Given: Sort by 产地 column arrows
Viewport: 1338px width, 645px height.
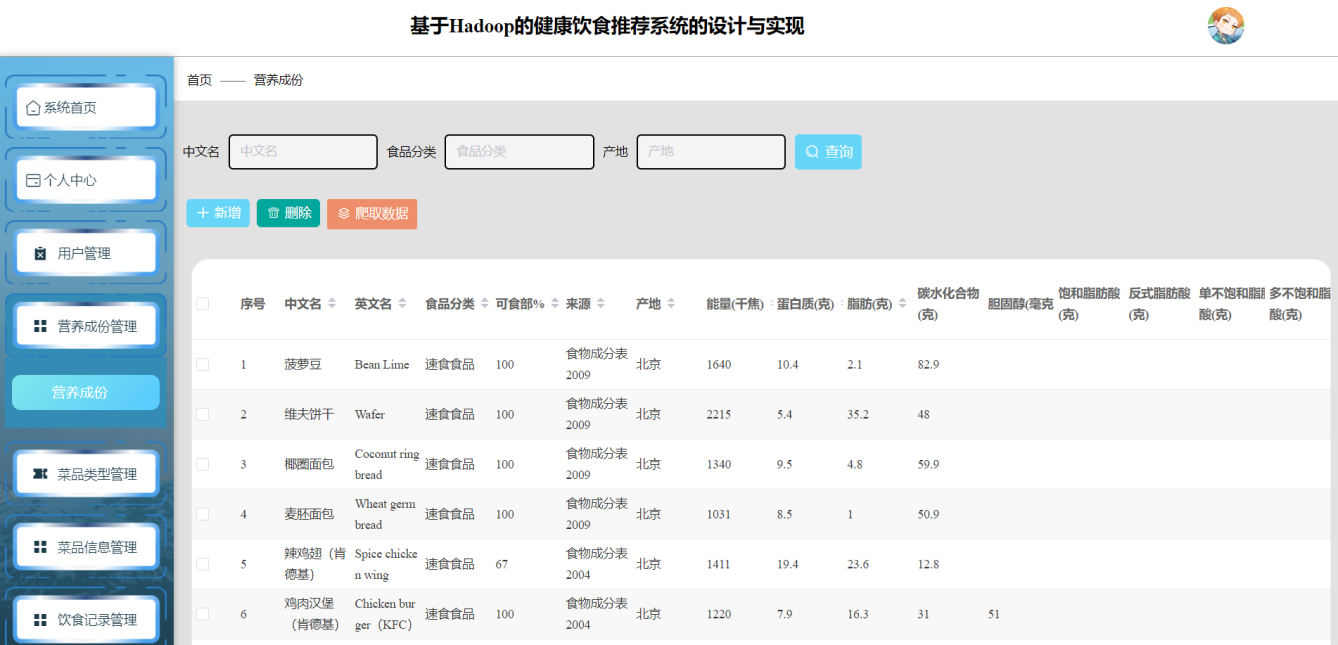Looking at the screenshot, I should (x=671, y=304).
